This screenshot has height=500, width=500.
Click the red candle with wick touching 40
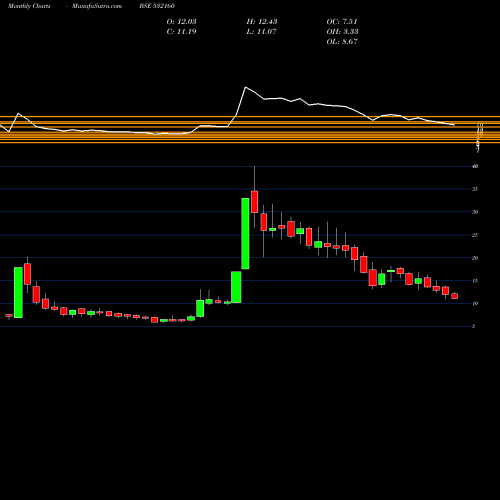[x=255, y=202]
